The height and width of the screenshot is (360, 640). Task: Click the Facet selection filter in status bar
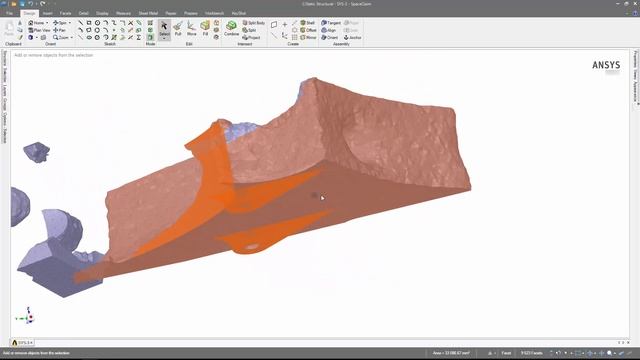(506, 353)
